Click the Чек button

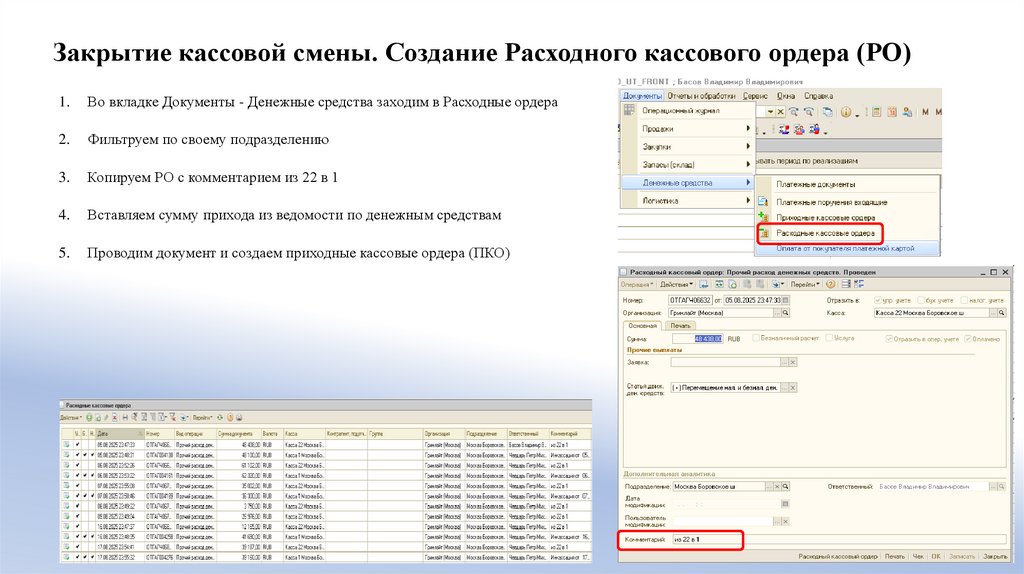(918, 557)
